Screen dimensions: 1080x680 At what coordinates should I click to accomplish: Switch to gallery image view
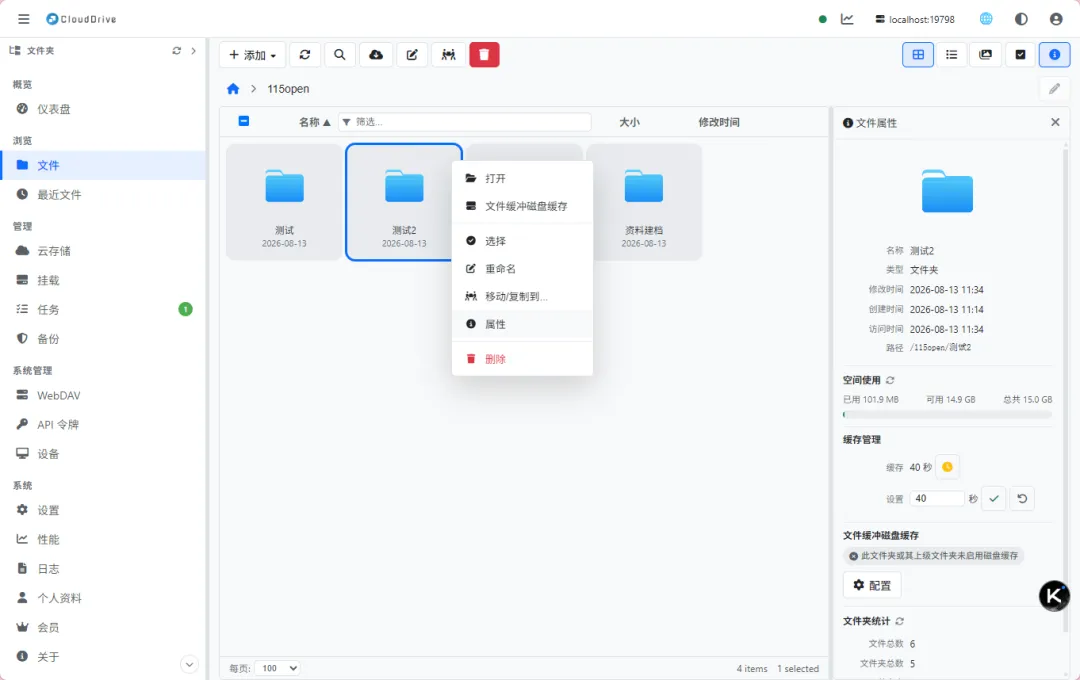(x=986, y=54)
